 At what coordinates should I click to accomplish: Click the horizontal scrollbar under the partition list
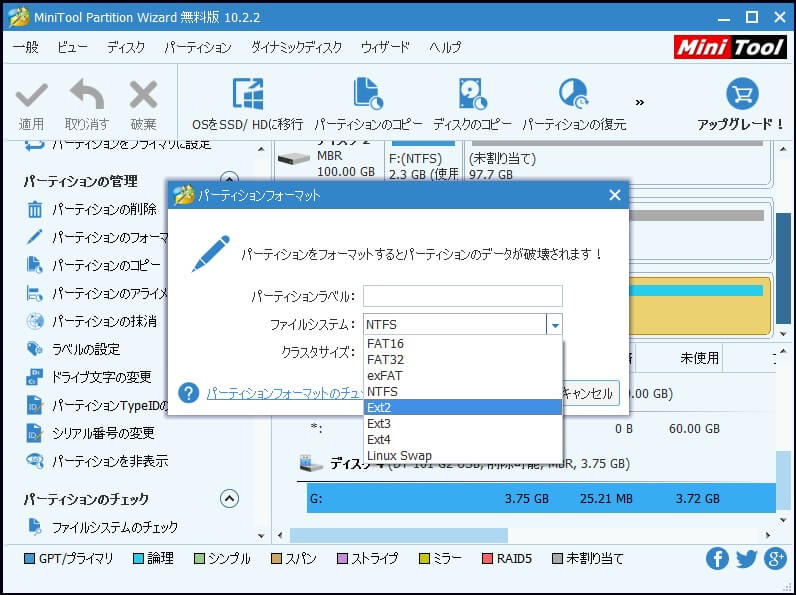pos(399,535)
